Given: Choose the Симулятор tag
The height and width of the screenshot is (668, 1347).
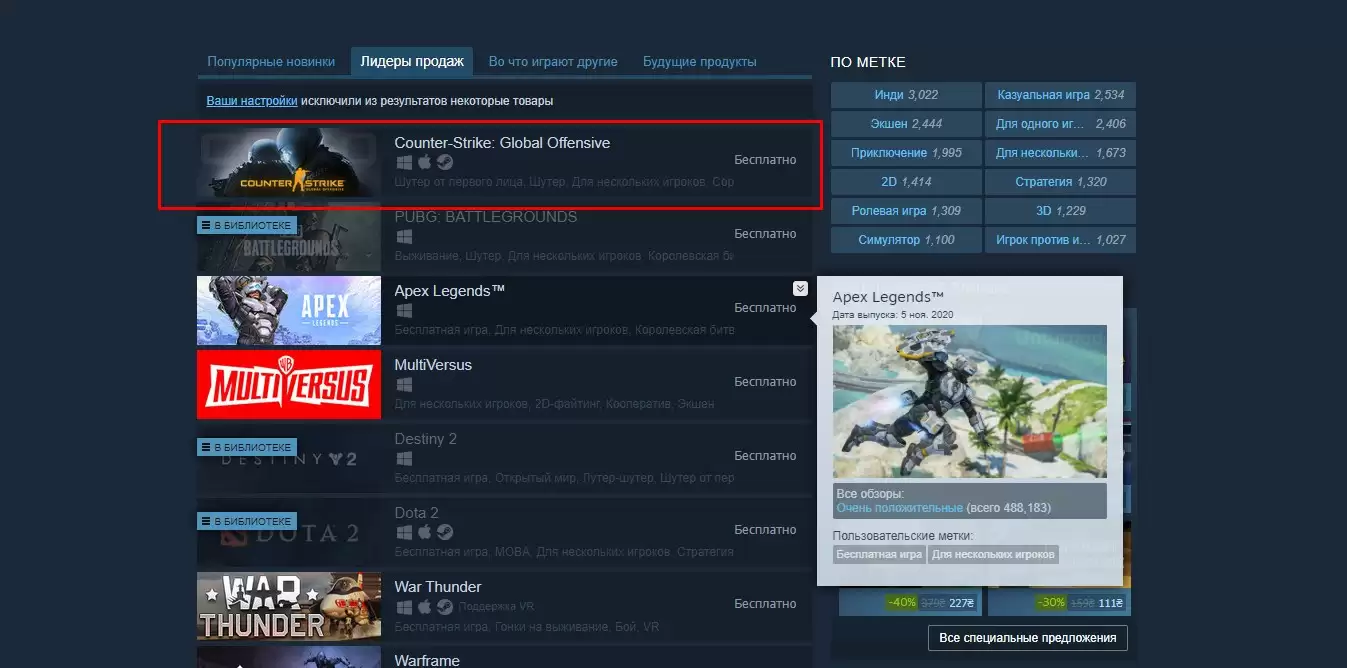Looking at the screenshot, I should tap(906, 240).
